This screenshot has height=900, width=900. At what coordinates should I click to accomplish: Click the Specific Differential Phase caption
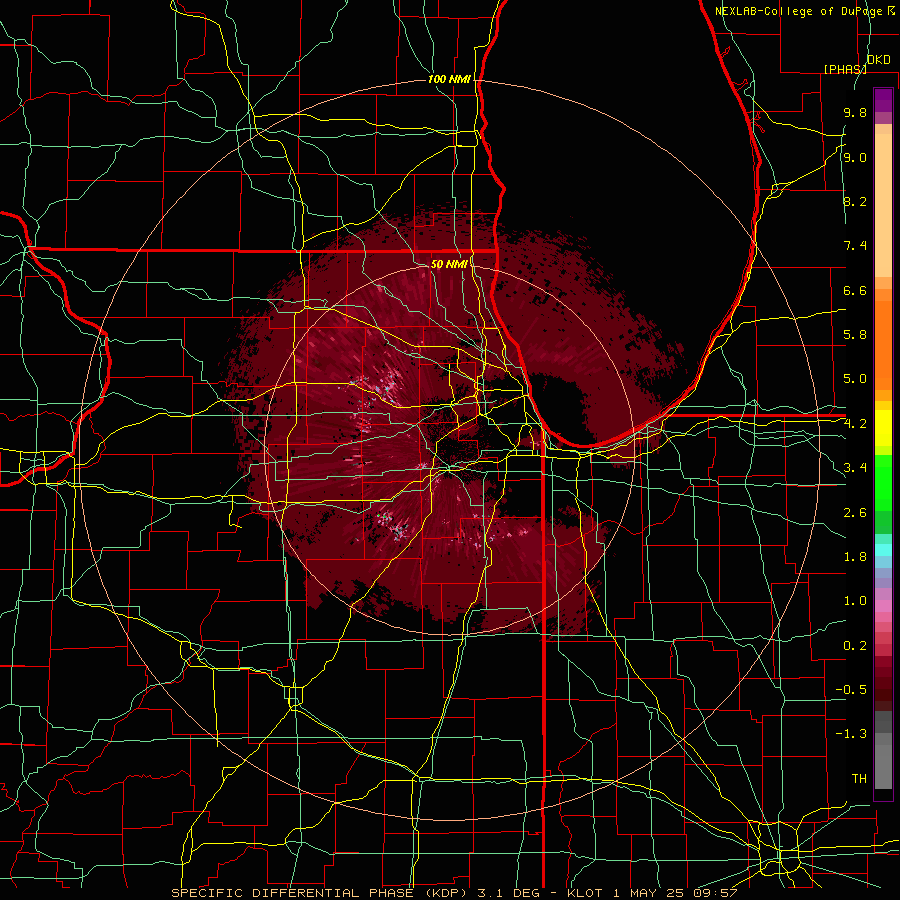[x=454, y=893]
